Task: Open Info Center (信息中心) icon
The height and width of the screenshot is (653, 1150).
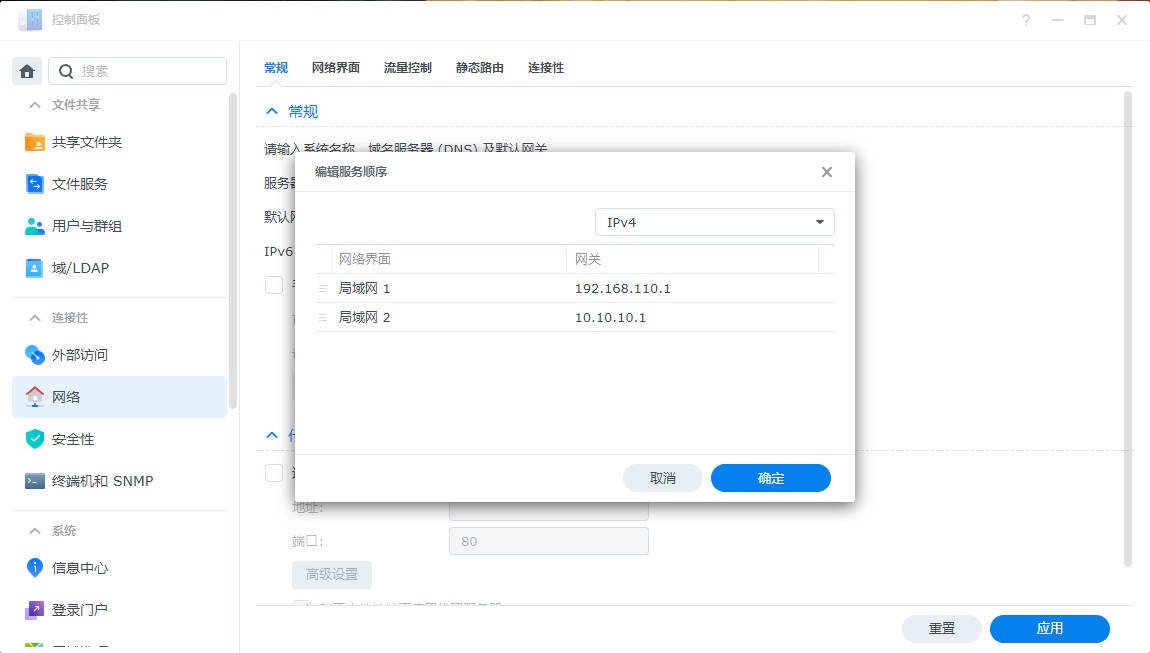Action: tap(35, 568)
